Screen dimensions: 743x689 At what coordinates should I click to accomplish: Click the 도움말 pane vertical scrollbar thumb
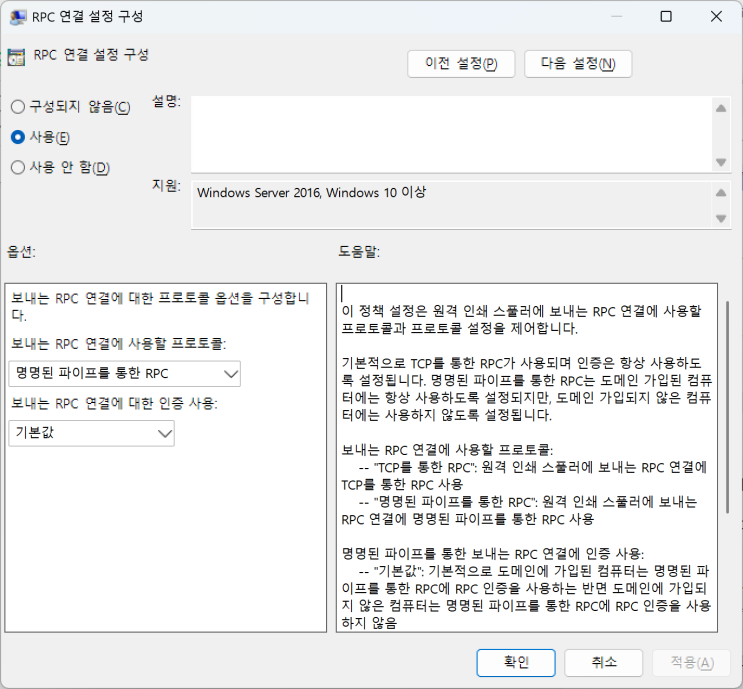727,407
